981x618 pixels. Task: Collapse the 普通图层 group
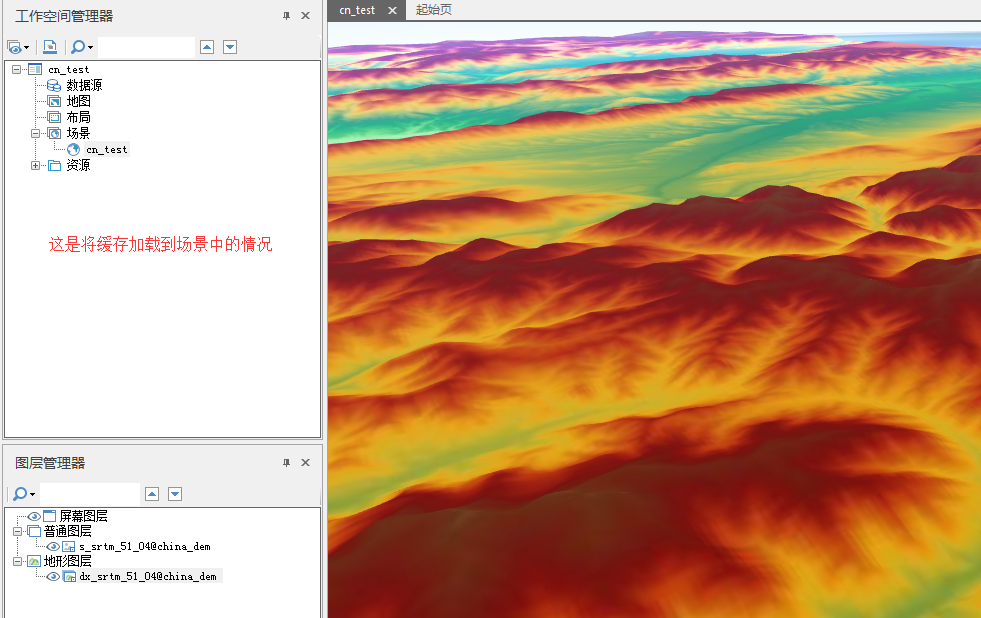click(x=18, y=531)
